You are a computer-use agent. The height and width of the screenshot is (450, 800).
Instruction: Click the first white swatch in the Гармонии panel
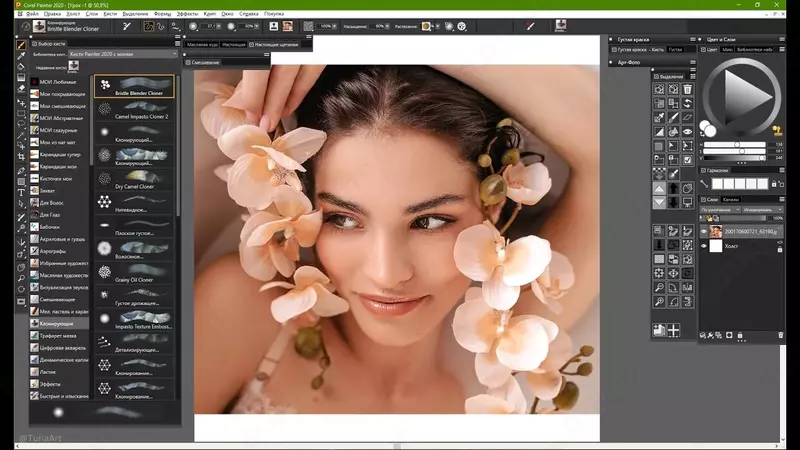[717, 184]
